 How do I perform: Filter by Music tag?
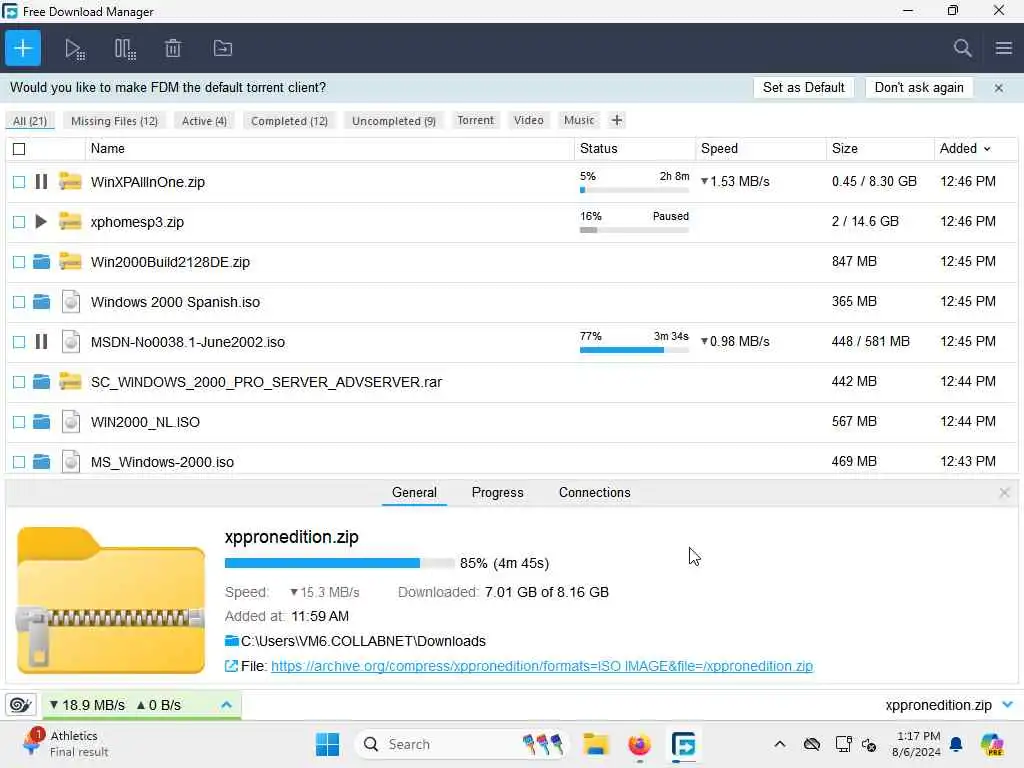579,120
